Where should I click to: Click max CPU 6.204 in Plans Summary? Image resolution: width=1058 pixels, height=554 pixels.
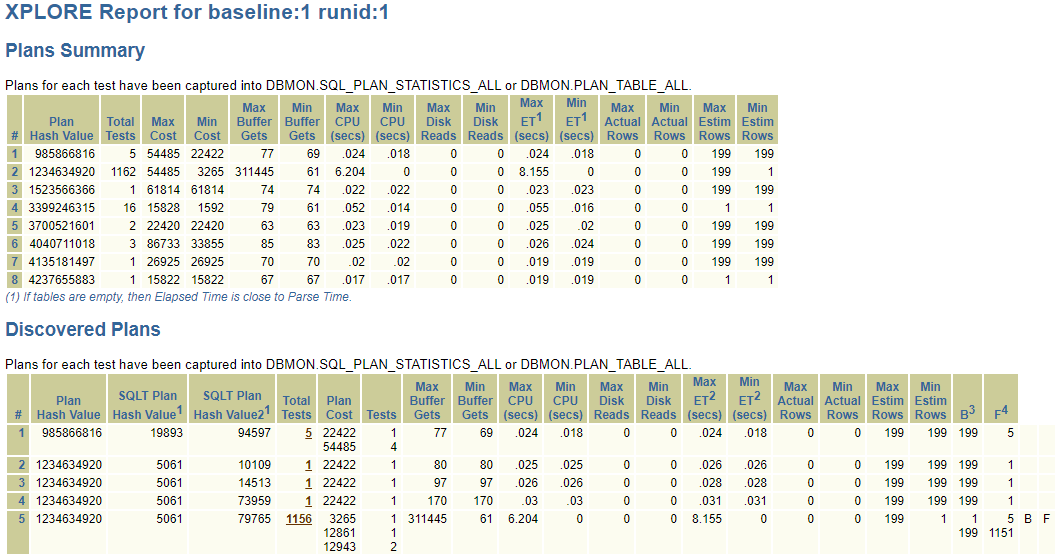point(350,172)
